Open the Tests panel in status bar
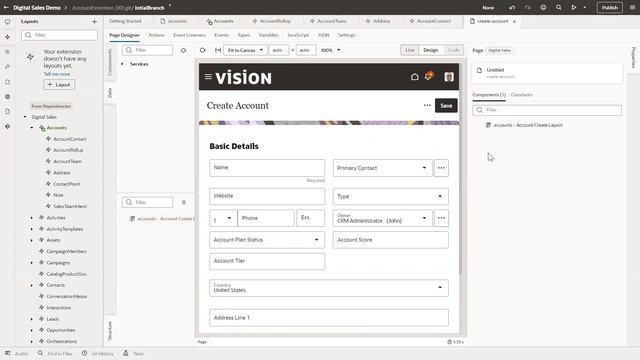This screenshot has width=640, height=360. click(133, 353)
